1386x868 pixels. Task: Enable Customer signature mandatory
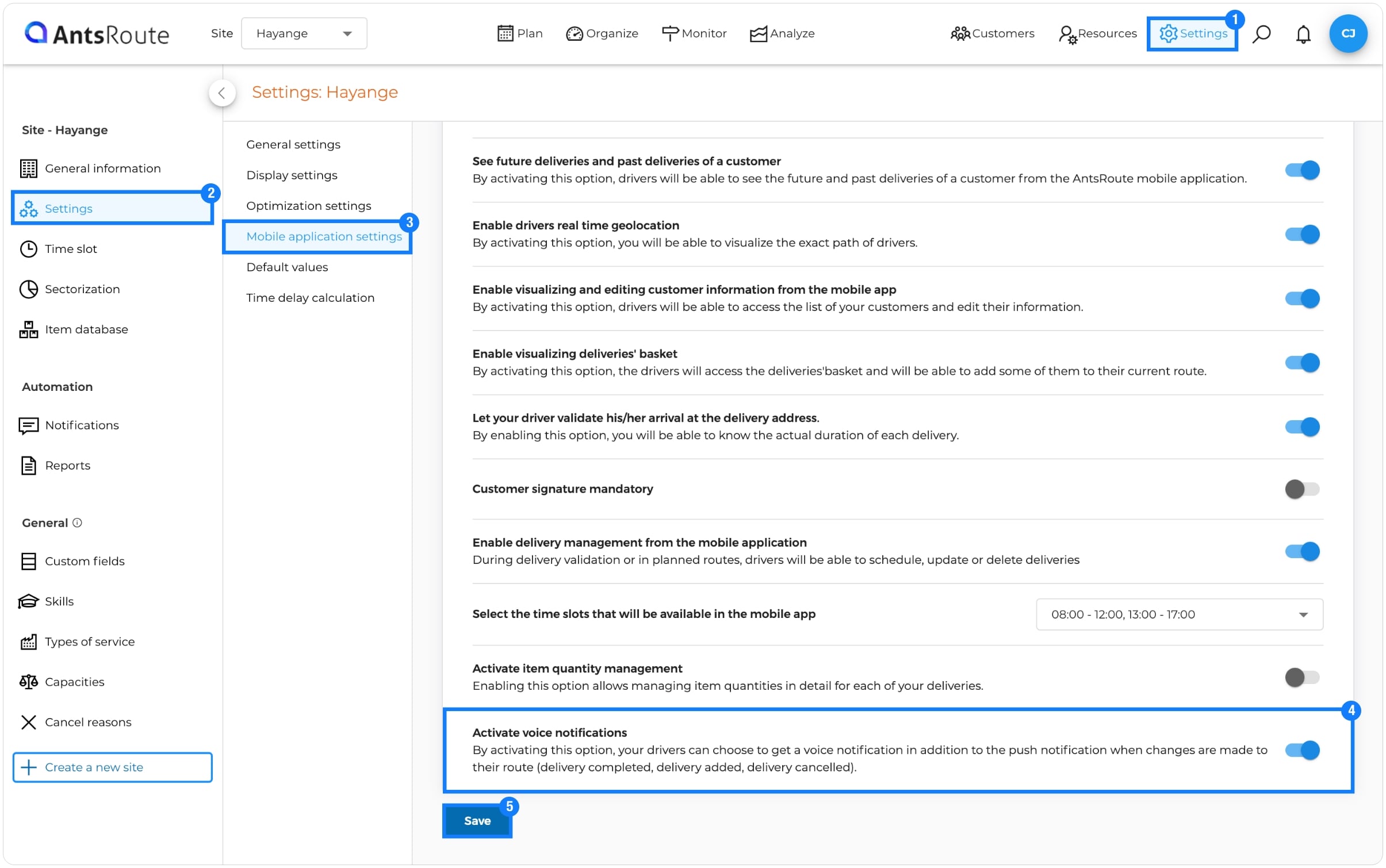[1301, 489]
